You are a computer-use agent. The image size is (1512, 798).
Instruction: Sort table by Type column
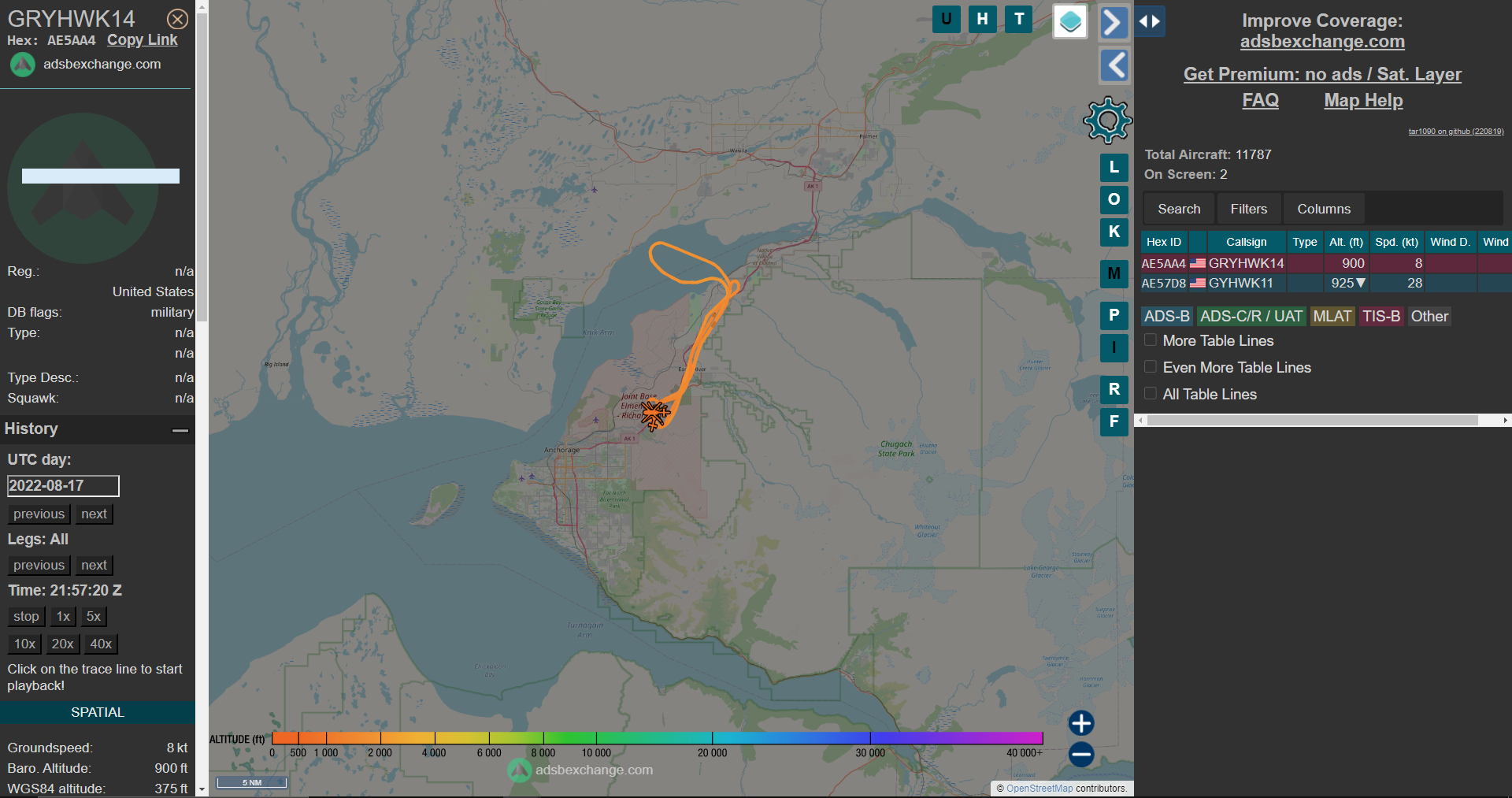click(x=1305, y=242)
